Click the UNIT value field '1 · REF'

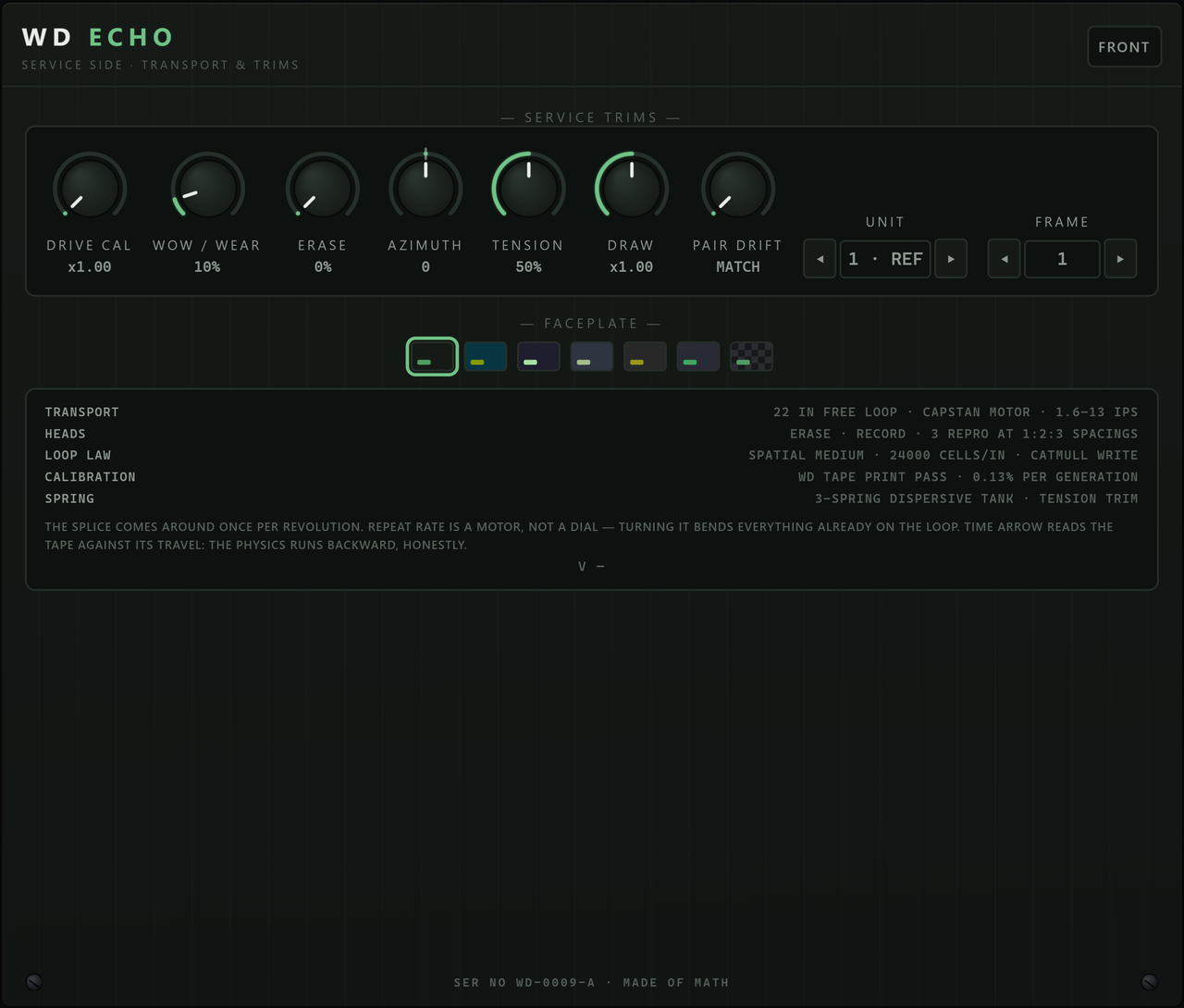tap(885, 259)
